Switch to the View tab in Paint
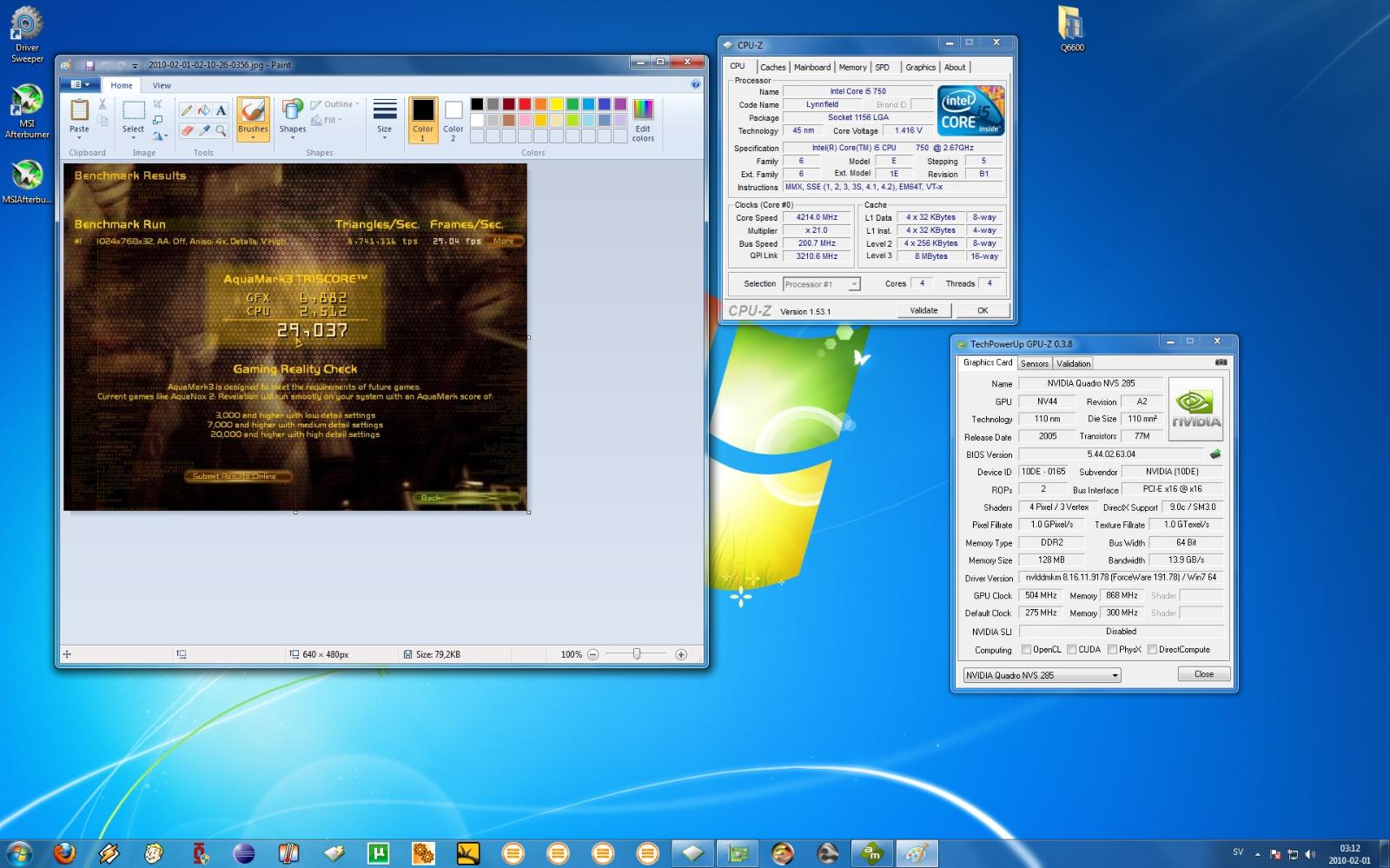 (x=162, y=85)
